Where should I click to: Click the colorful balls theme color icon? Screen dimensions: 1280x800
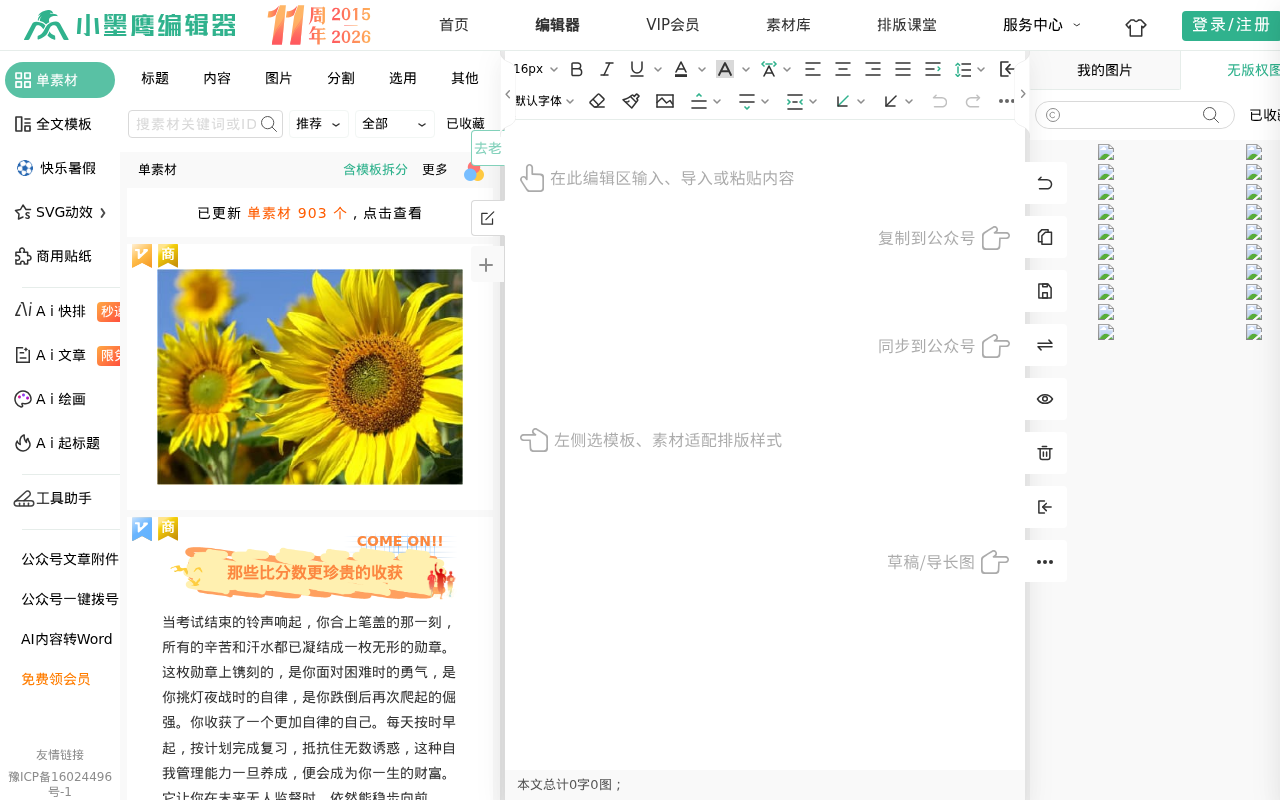click(474, 172)
